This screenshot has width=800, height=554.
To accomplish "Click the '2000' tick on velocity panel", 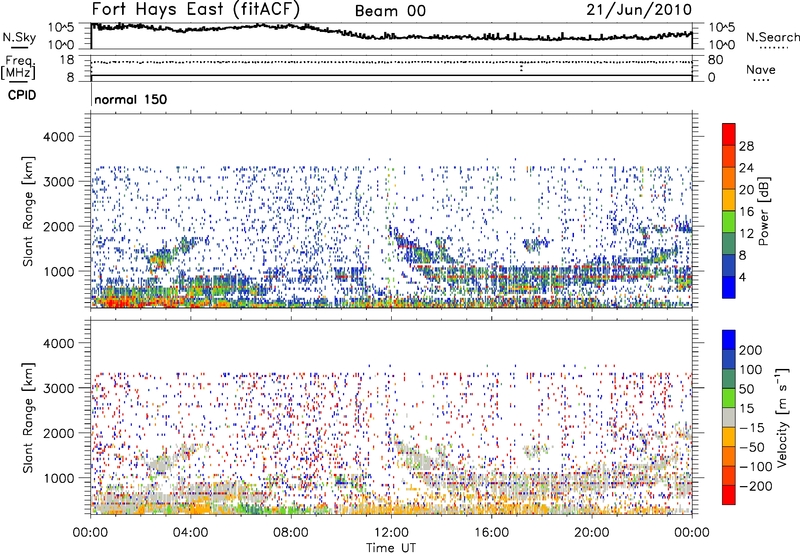I will point(58,433).
